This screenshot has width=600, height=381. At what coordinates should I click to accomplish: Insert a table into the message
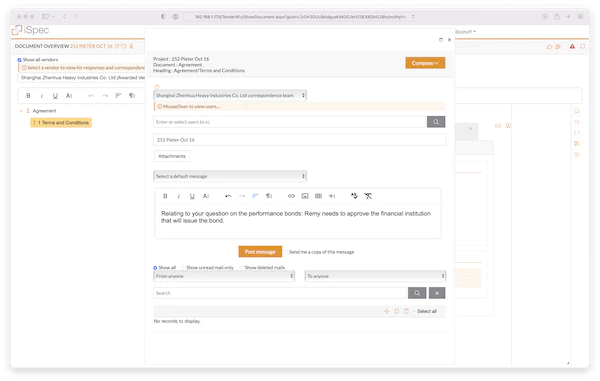[x=318, y=196]
